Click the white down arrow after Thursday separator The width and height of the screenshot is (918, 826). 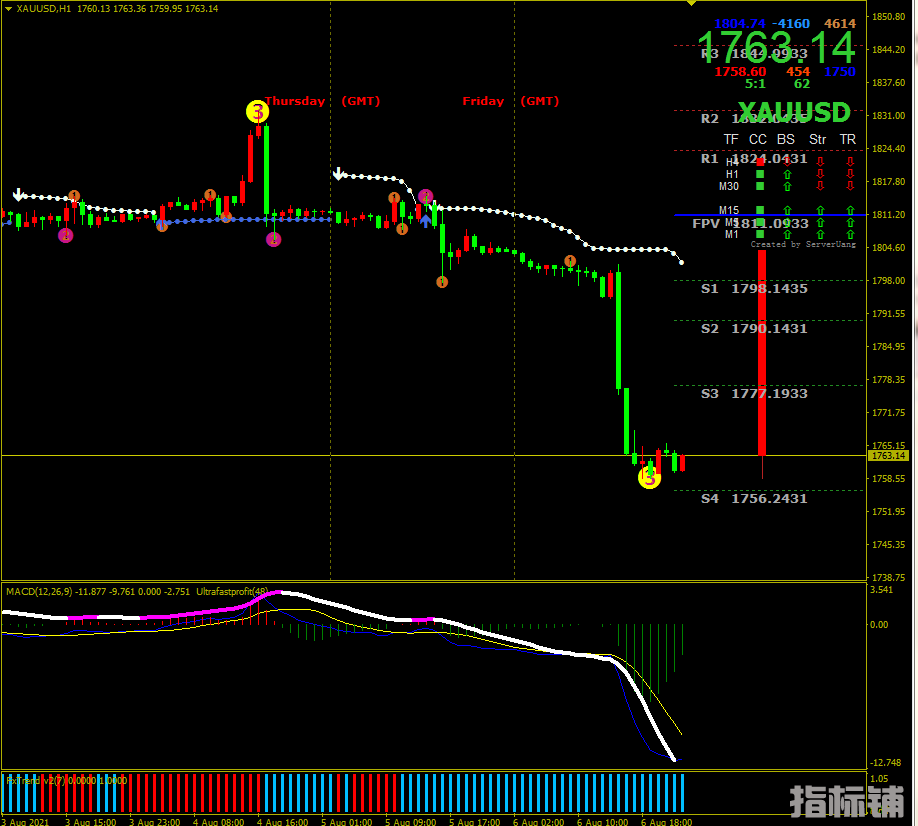click(x=339, y=174)
